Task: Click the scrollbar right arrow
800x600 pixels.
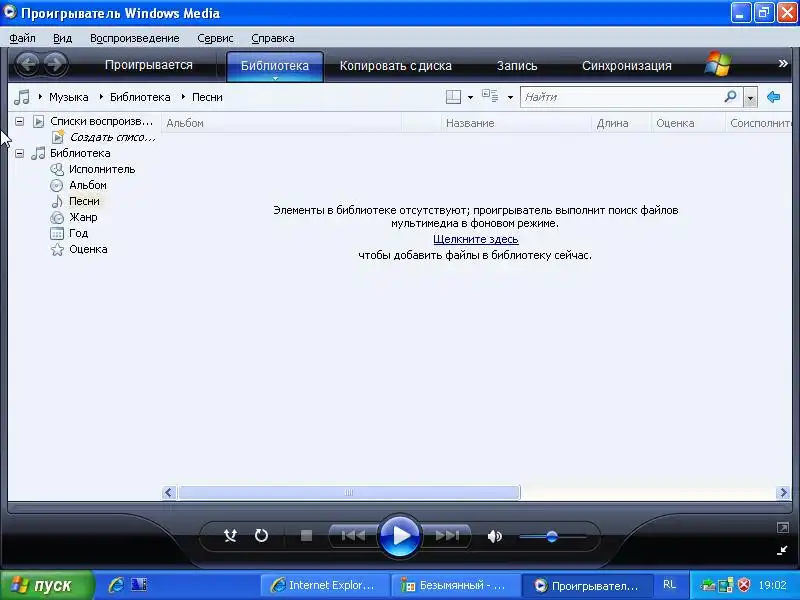Action: 783,492
